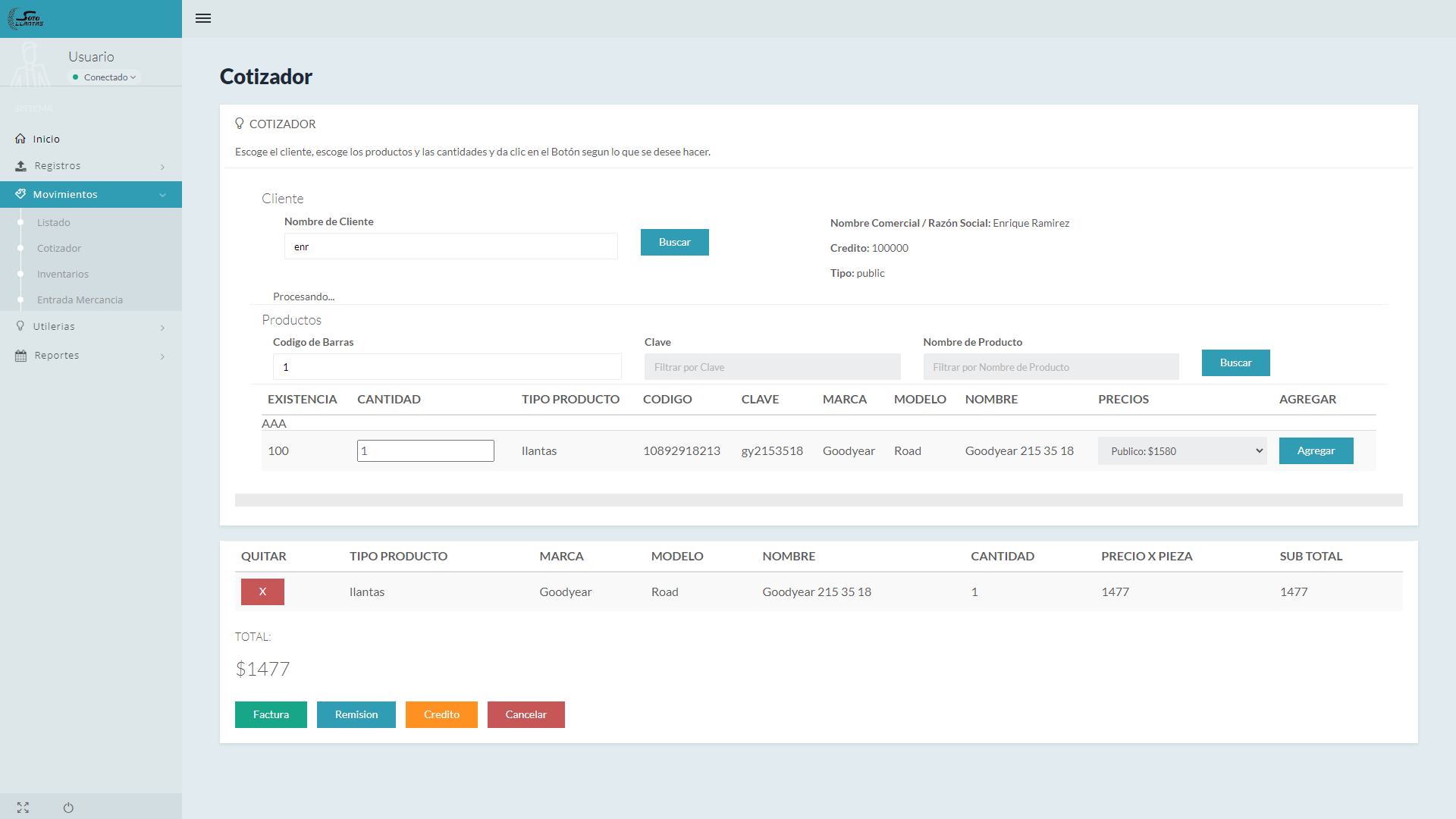Collapse the Movimientos menu chevron

162,195
